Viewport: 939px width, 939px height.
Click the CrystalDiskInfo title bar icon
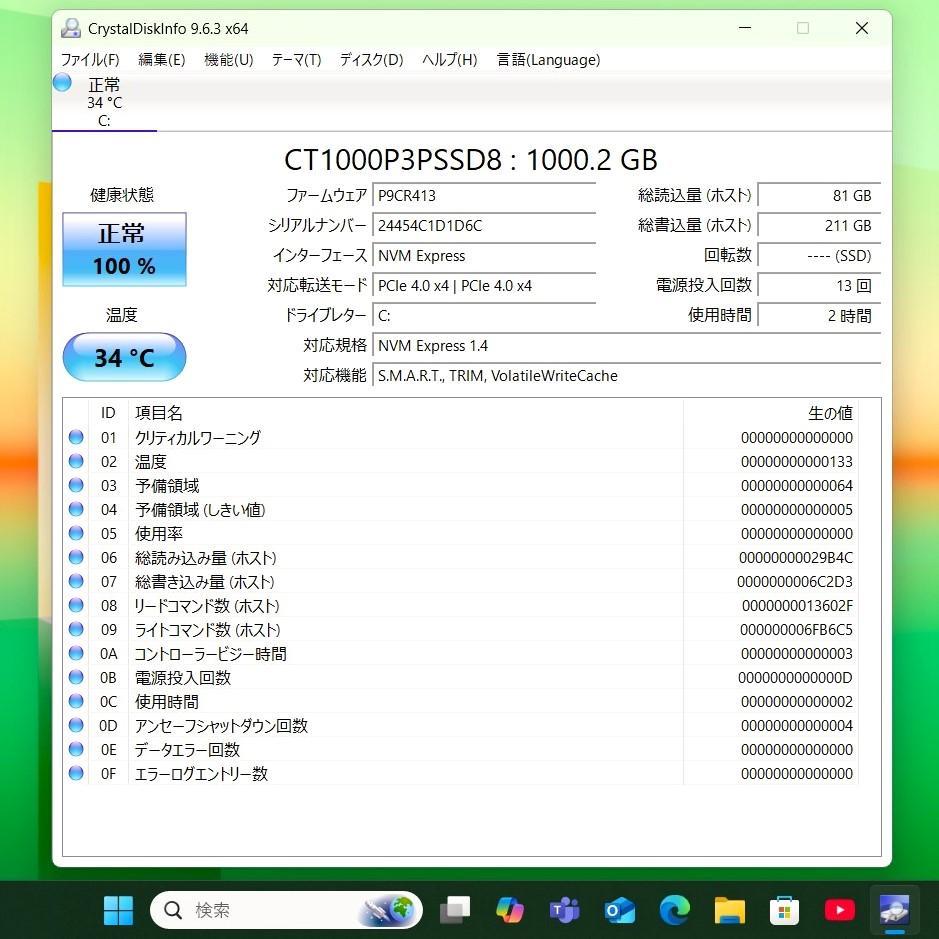click(x=71, y=28)
